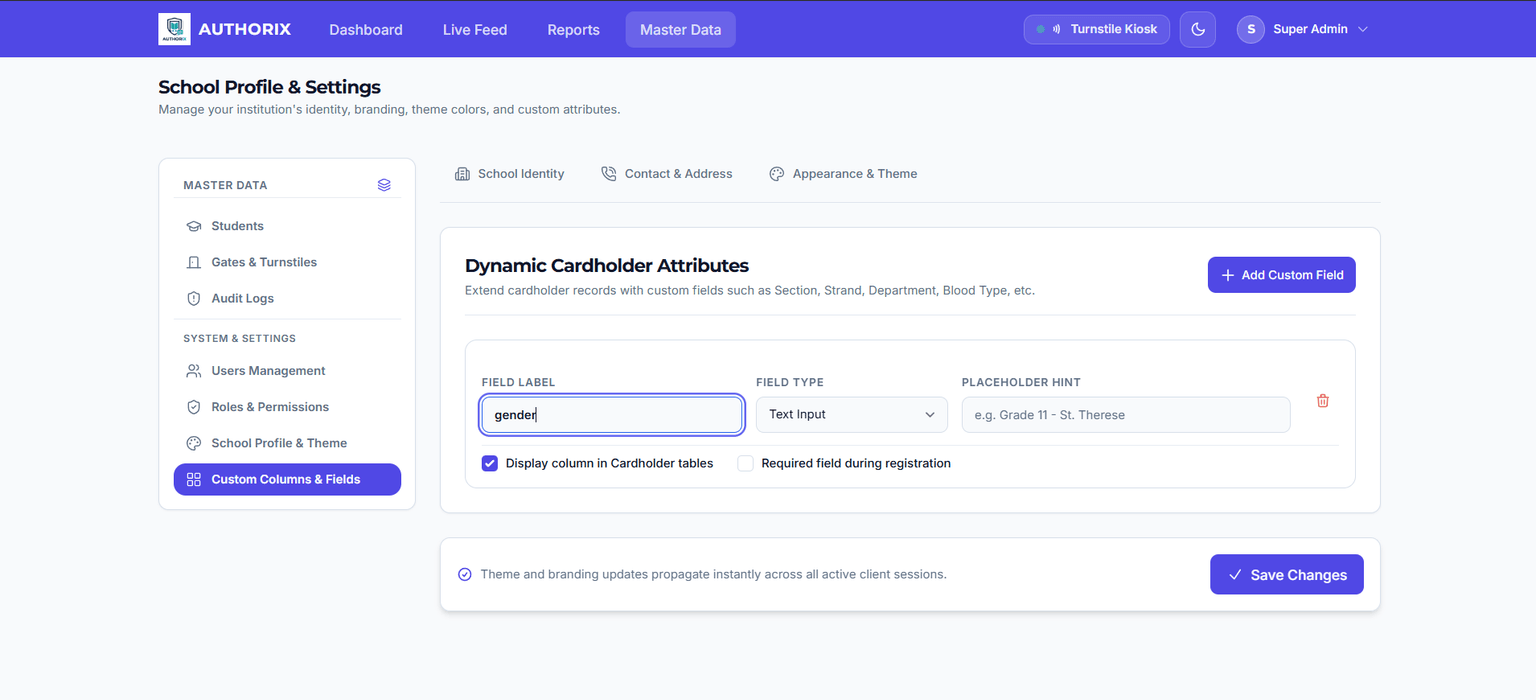
Task: Click the Placeholder Hint input field
Action: 1126,415
